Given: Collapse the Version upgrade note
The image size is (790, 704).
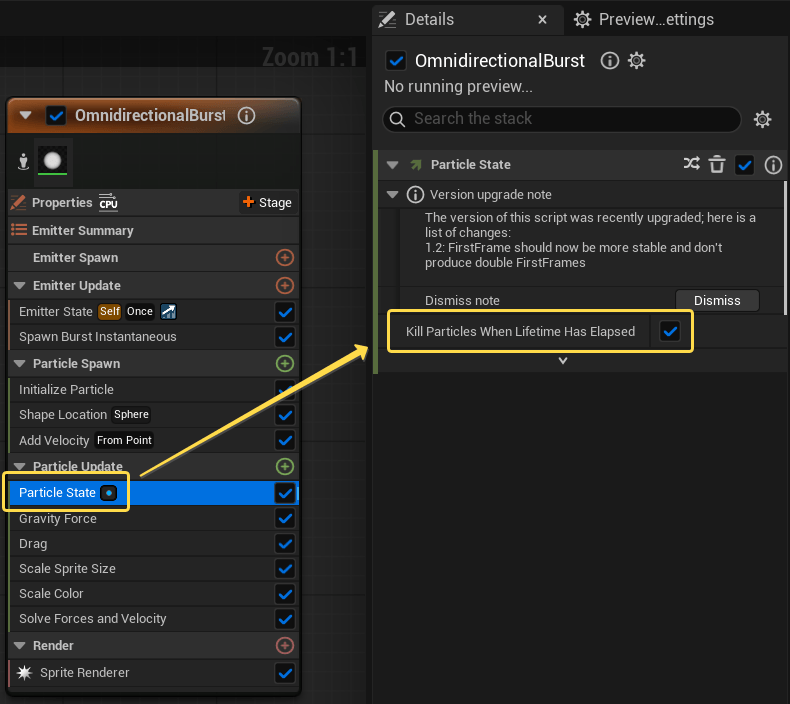Looking at the screenshot, I should [x=392, y=195].
